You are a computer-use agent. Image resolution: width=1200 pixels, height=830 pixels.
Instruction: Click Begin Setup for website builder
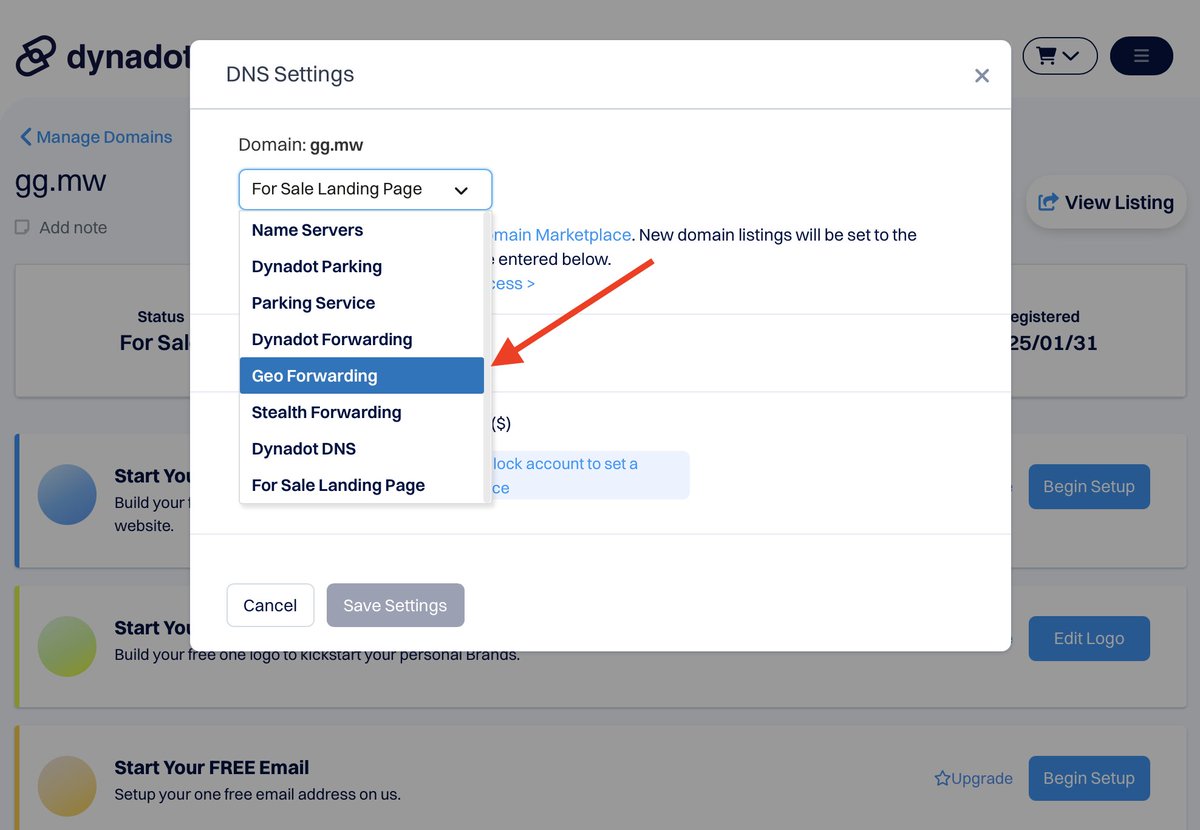click(x=1089, y=486)
